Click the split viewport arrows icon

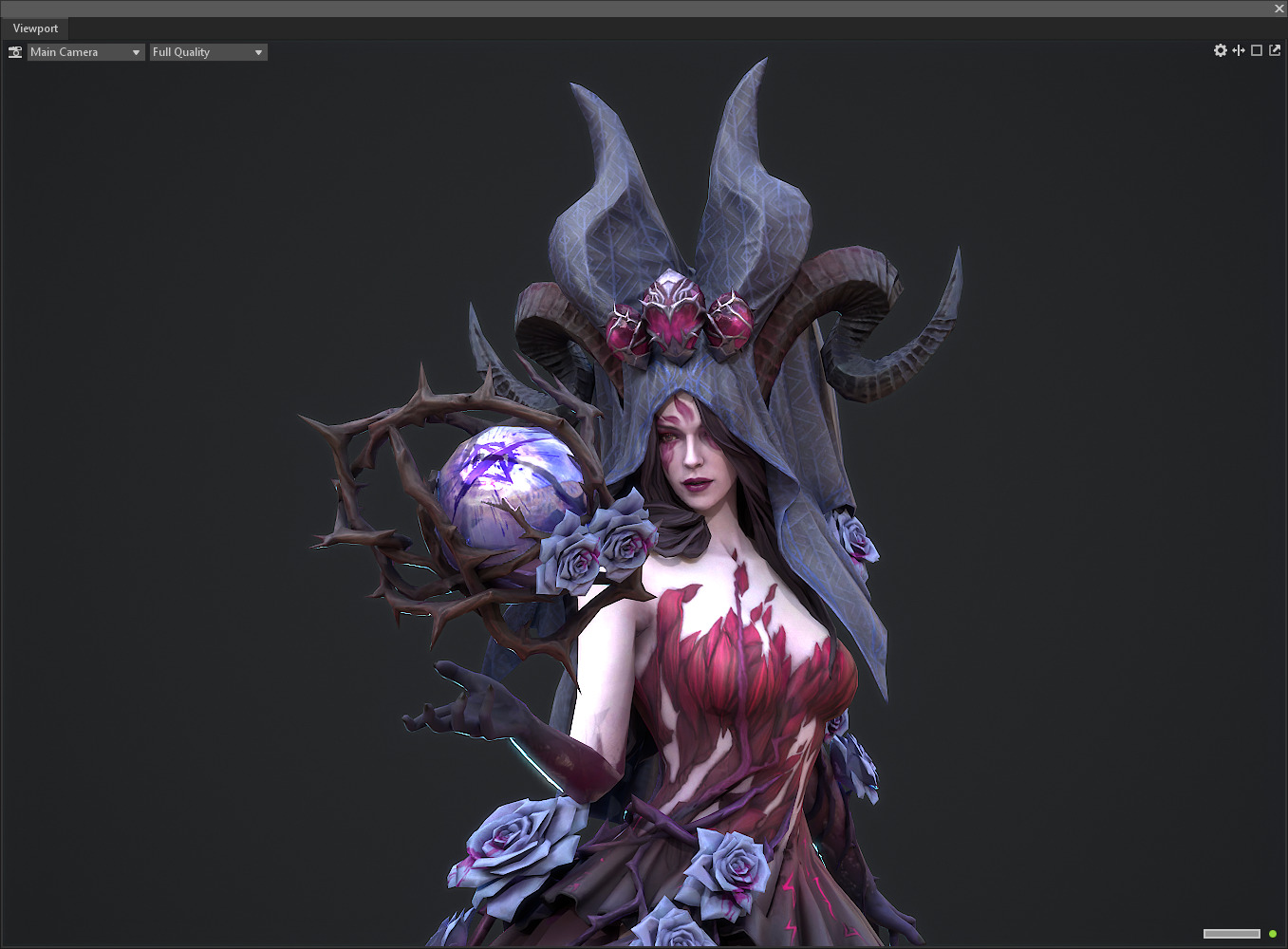1239,50
